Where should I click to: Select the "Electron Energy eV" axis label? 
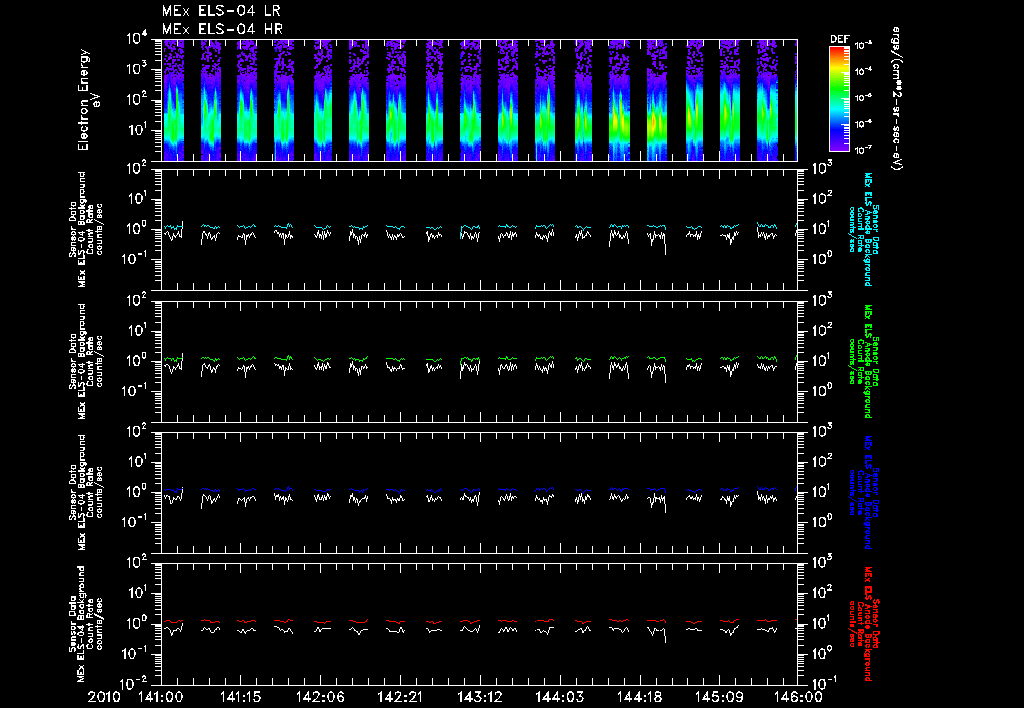88,100
